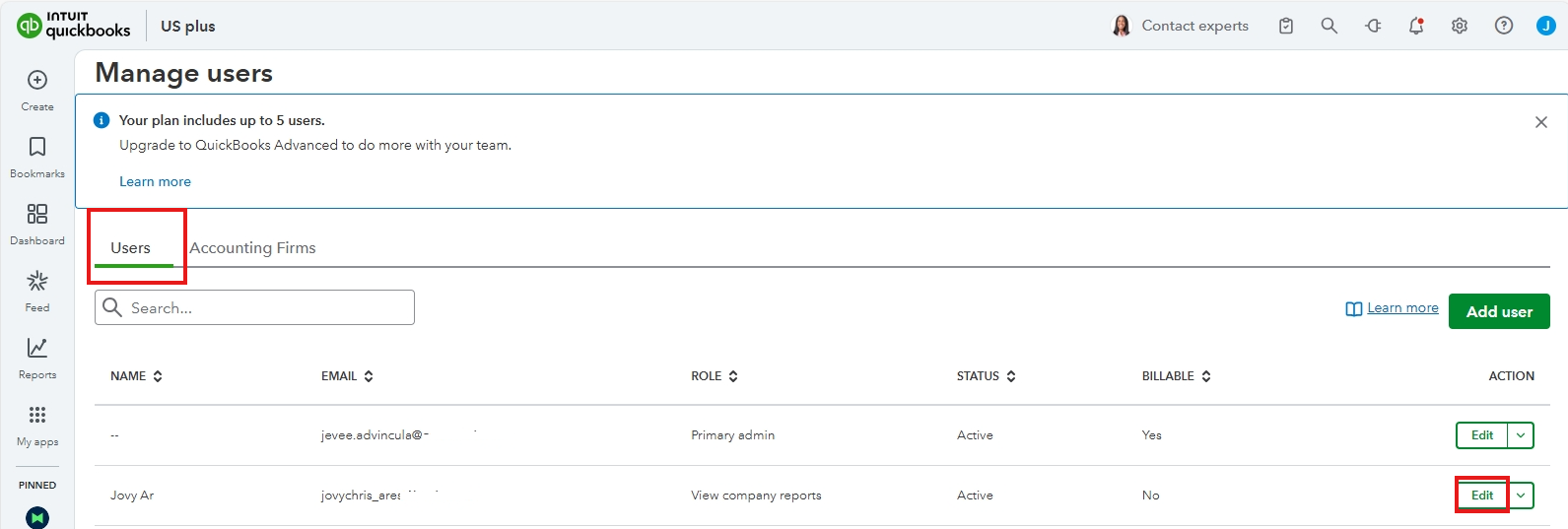This screenshot has width=1568, height=529.
Task: Open the tasks clipboard icon in header
Action: (x=1286, y=26)
